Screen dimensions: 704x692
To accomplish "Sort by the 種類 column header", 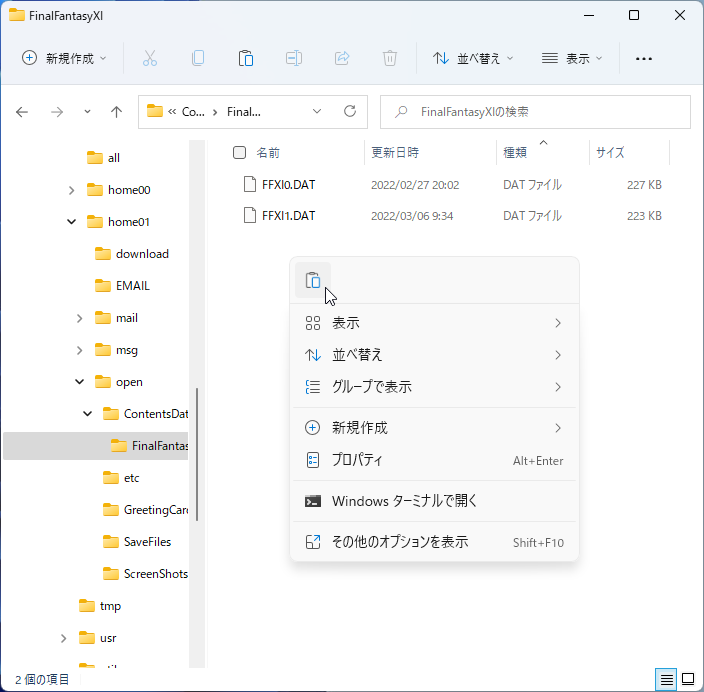I will point(515,153).
